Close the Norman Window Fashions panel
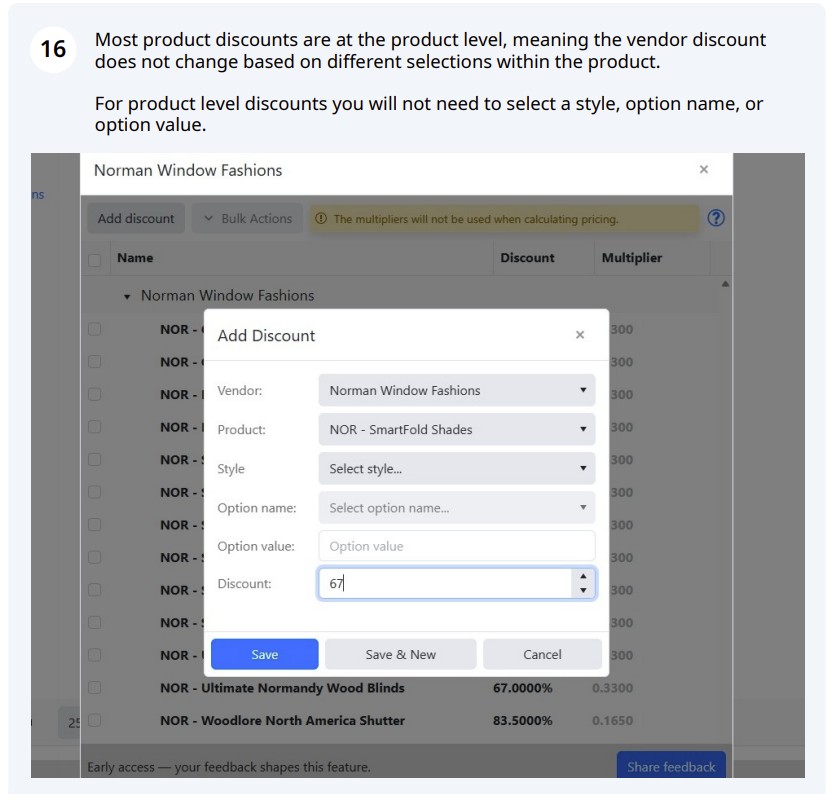 (703, 169)
